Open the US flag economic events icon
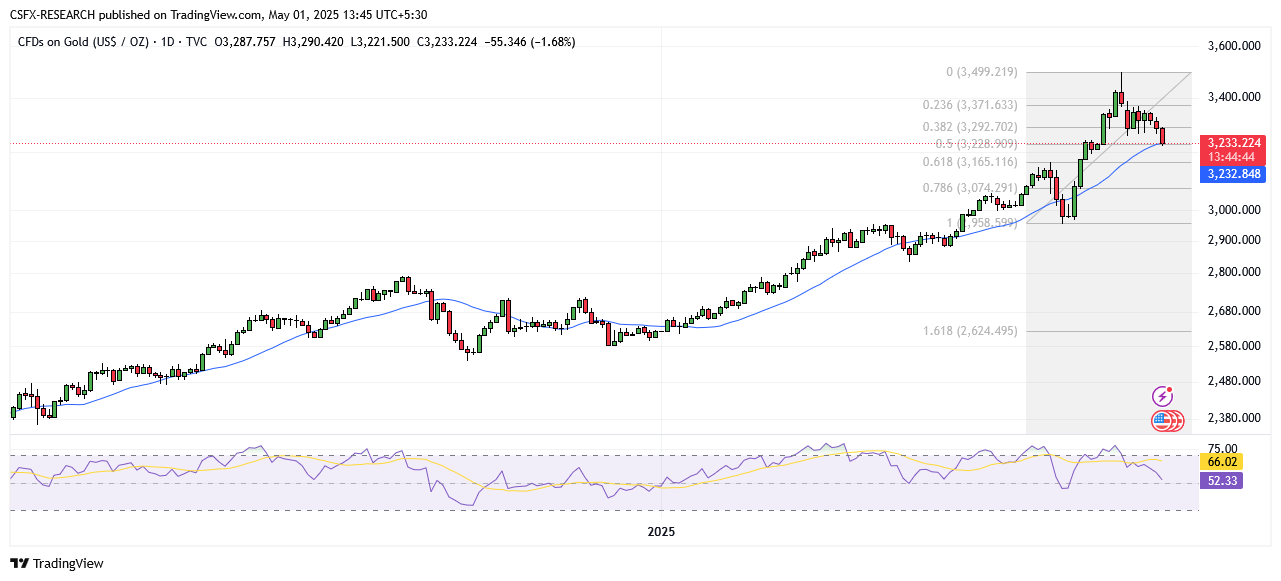 (1162, 420)
